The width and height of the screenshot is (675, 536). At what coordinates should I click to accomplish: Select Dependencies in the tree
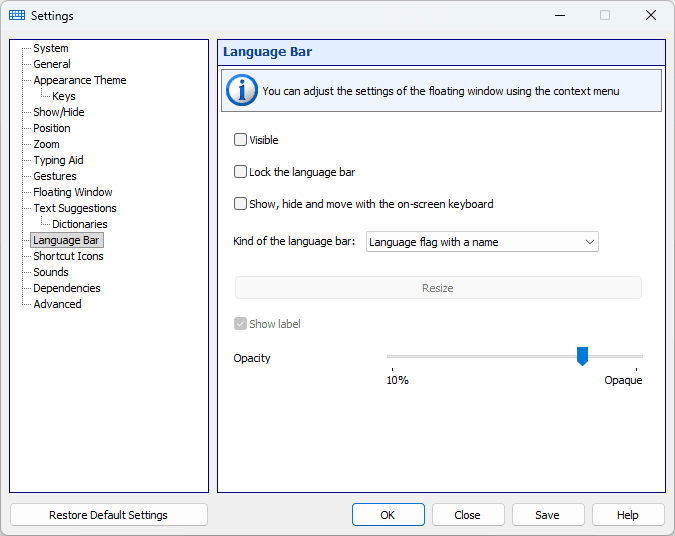point(67,288)
